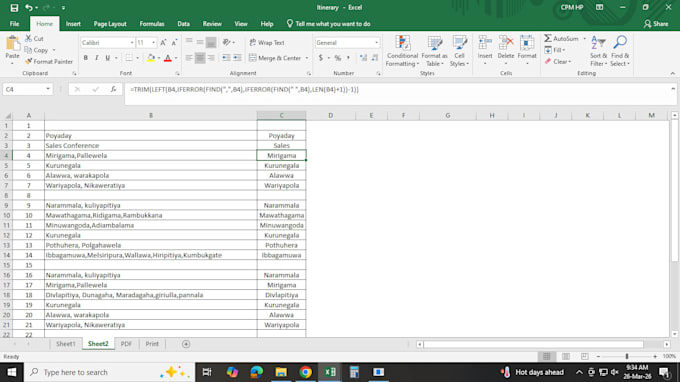Open Cell Styles menu
Viewport: 680px width, 382px height.
pyautogui.click(x=459, y=51)
